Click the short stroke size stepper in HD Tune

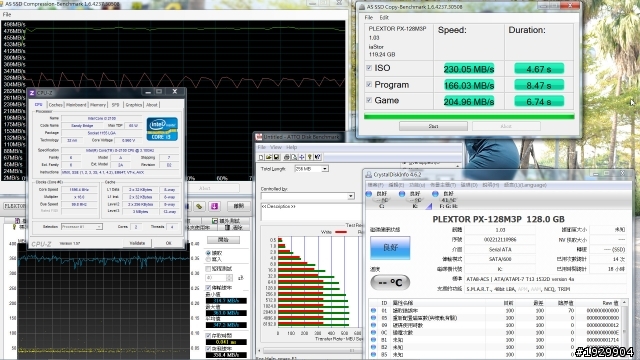(x=229, y=278)
